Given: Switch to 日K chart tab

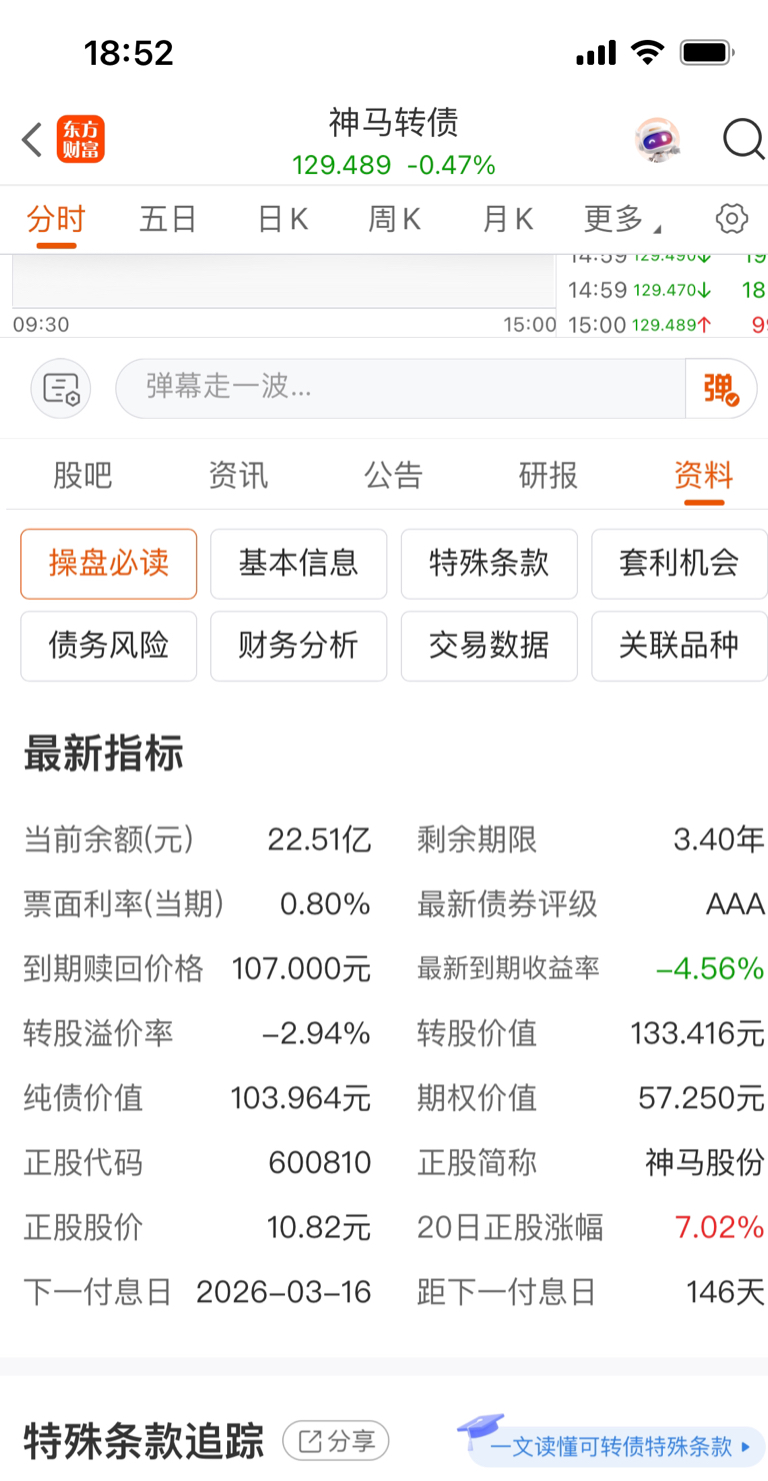Looking at the screenshot, I should [x=283, y=219].
